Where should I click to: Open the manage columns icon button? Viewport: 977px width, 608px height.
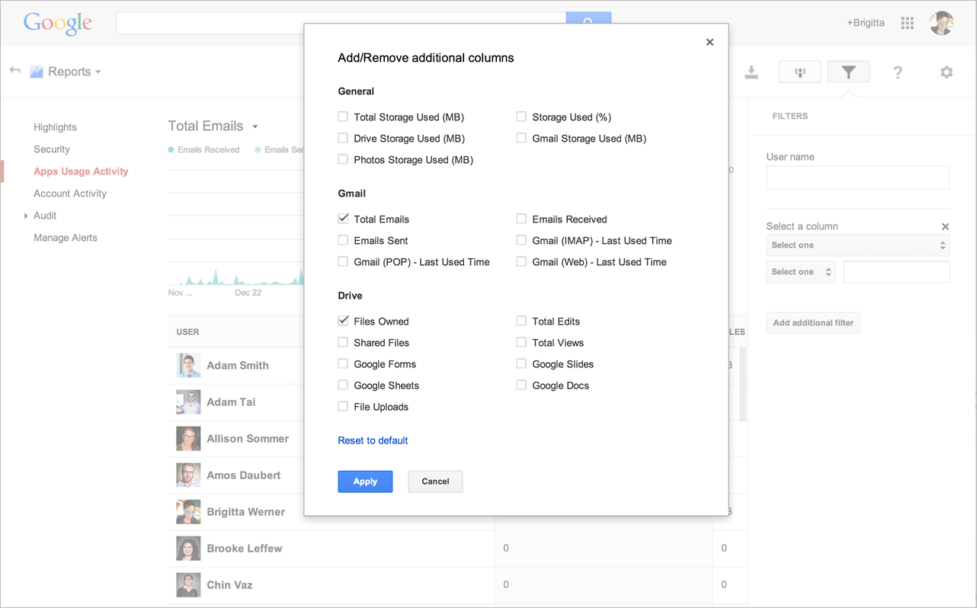(x=799, y=72)
